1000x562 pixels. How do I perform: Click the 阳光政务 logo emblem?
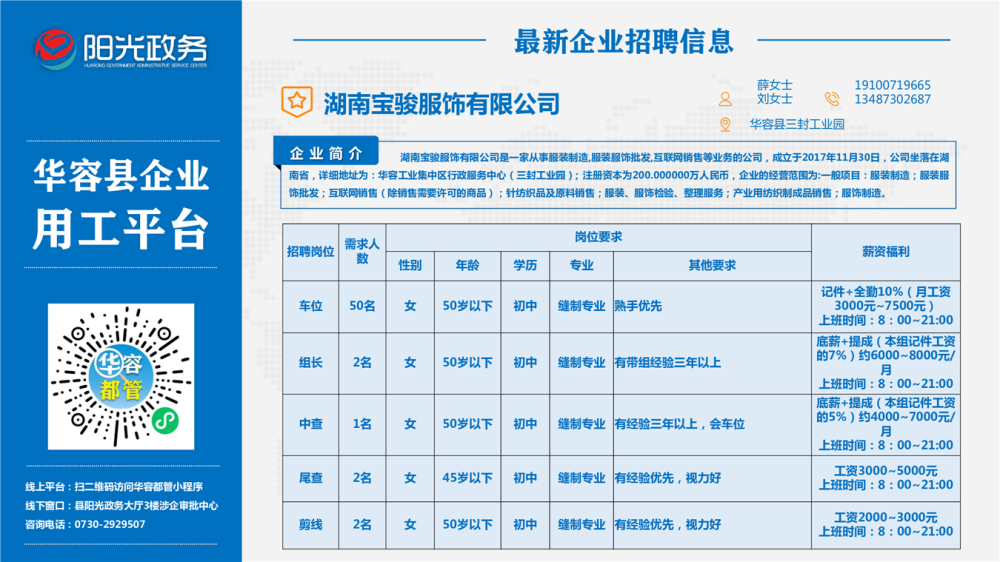click(x=54, y=48)
